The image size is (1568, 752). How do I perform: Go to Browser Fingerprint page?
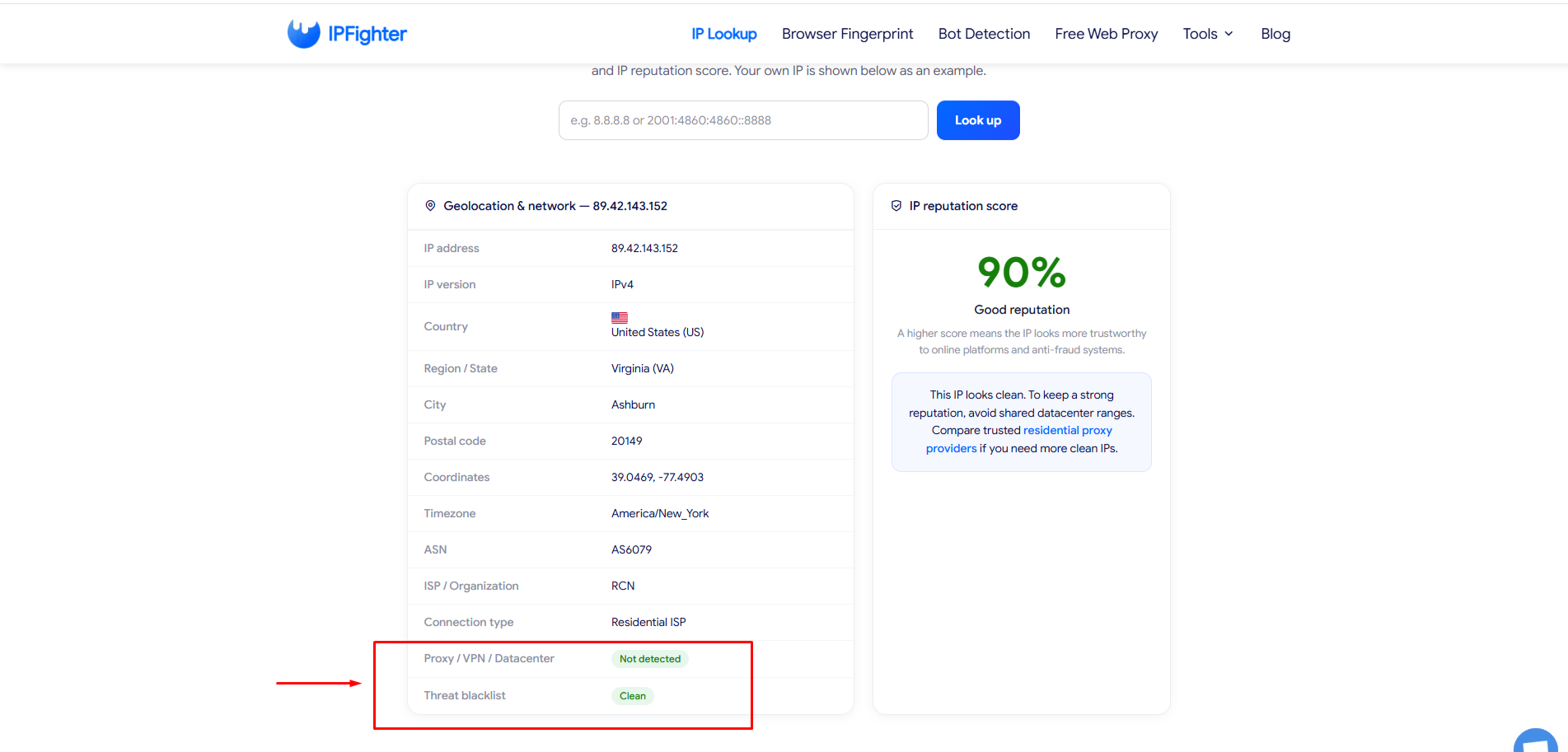(x=847, y=34)
